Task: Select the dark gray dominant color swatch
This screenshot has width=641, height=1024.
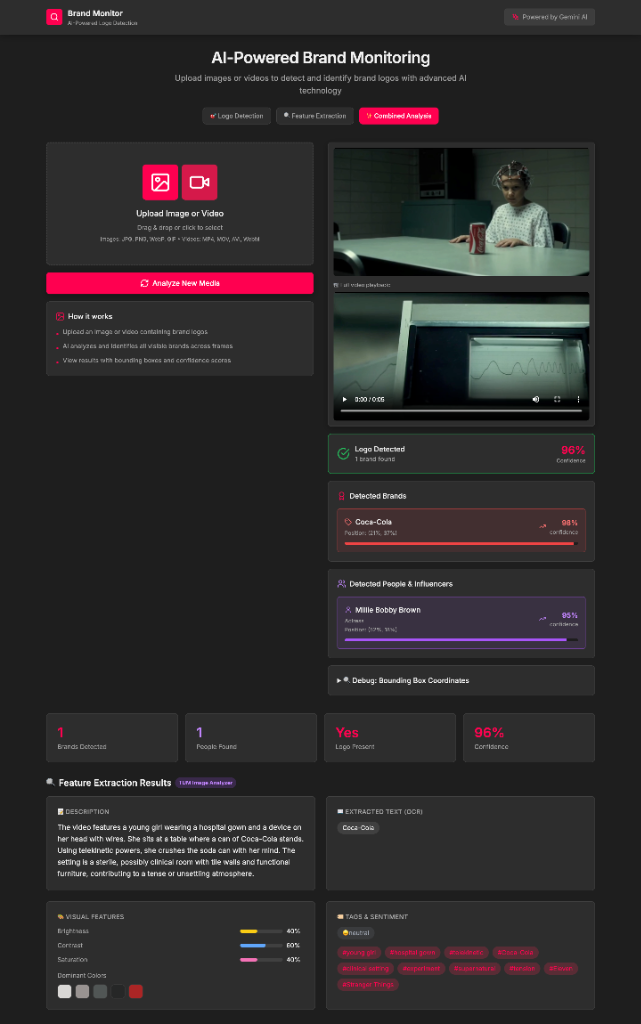Action: 100,991
